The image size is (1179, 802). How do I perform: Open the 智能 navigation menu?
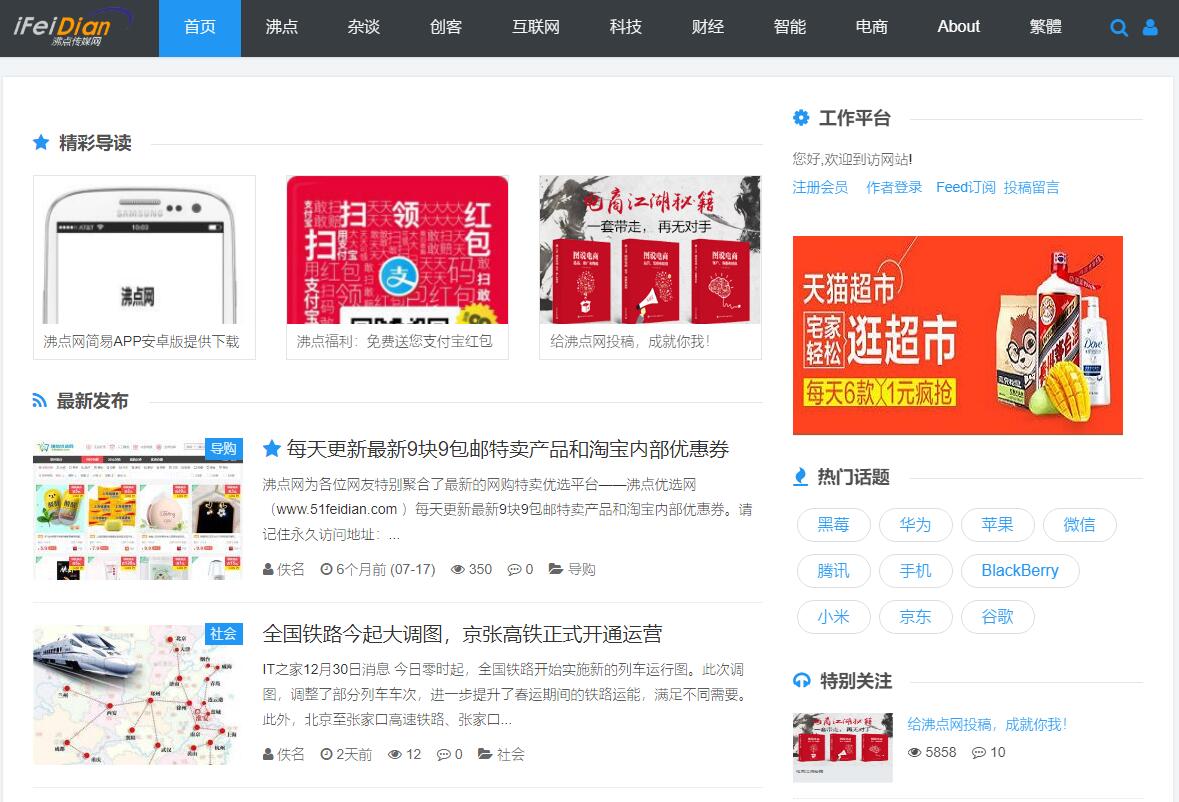pos(790,28)
